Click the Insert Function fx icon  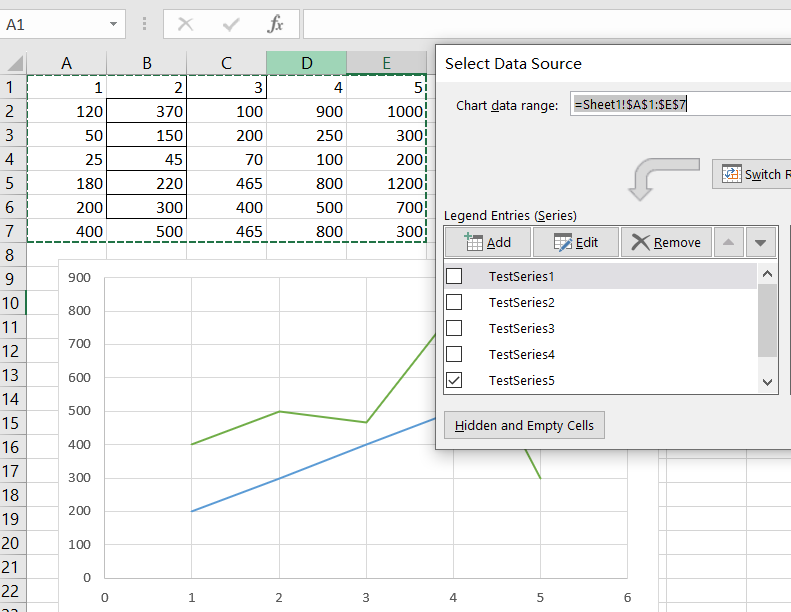tap(275, 24)
